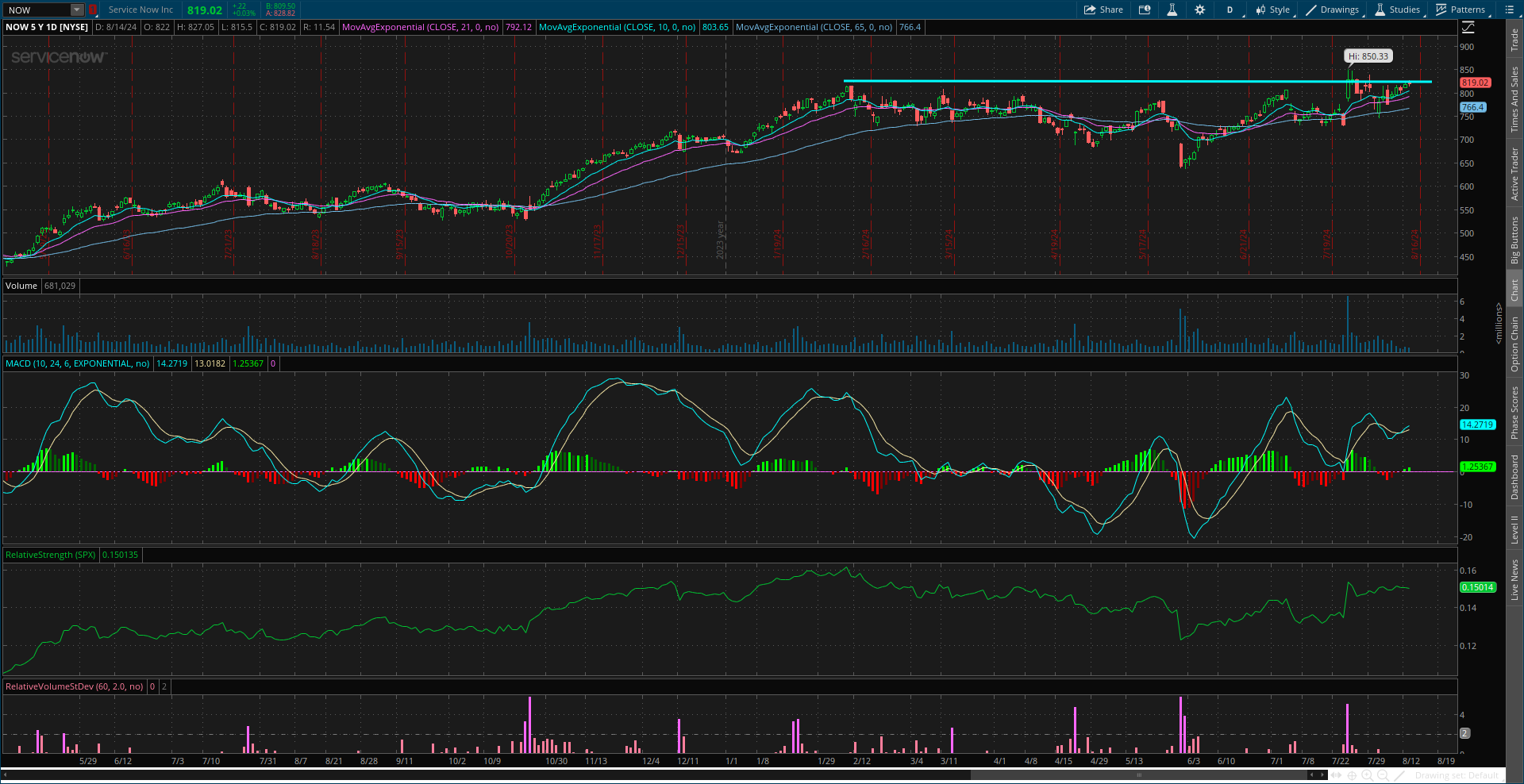Select the Chart sidebar tab
Viewport: 1524px width, 784px height.
(1514, 290)
